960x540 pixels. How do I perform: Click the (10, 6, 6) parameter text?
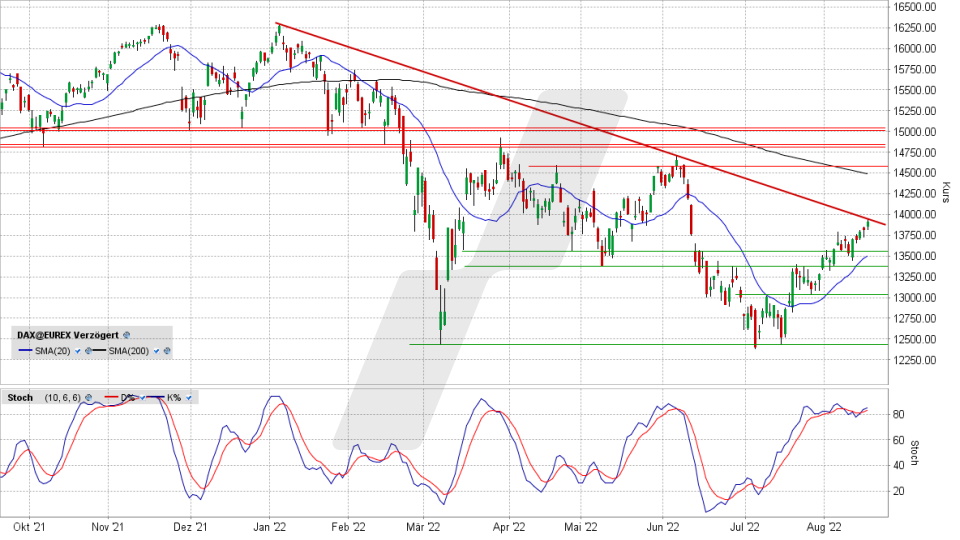pyautogui.click(x=60, y=398)
